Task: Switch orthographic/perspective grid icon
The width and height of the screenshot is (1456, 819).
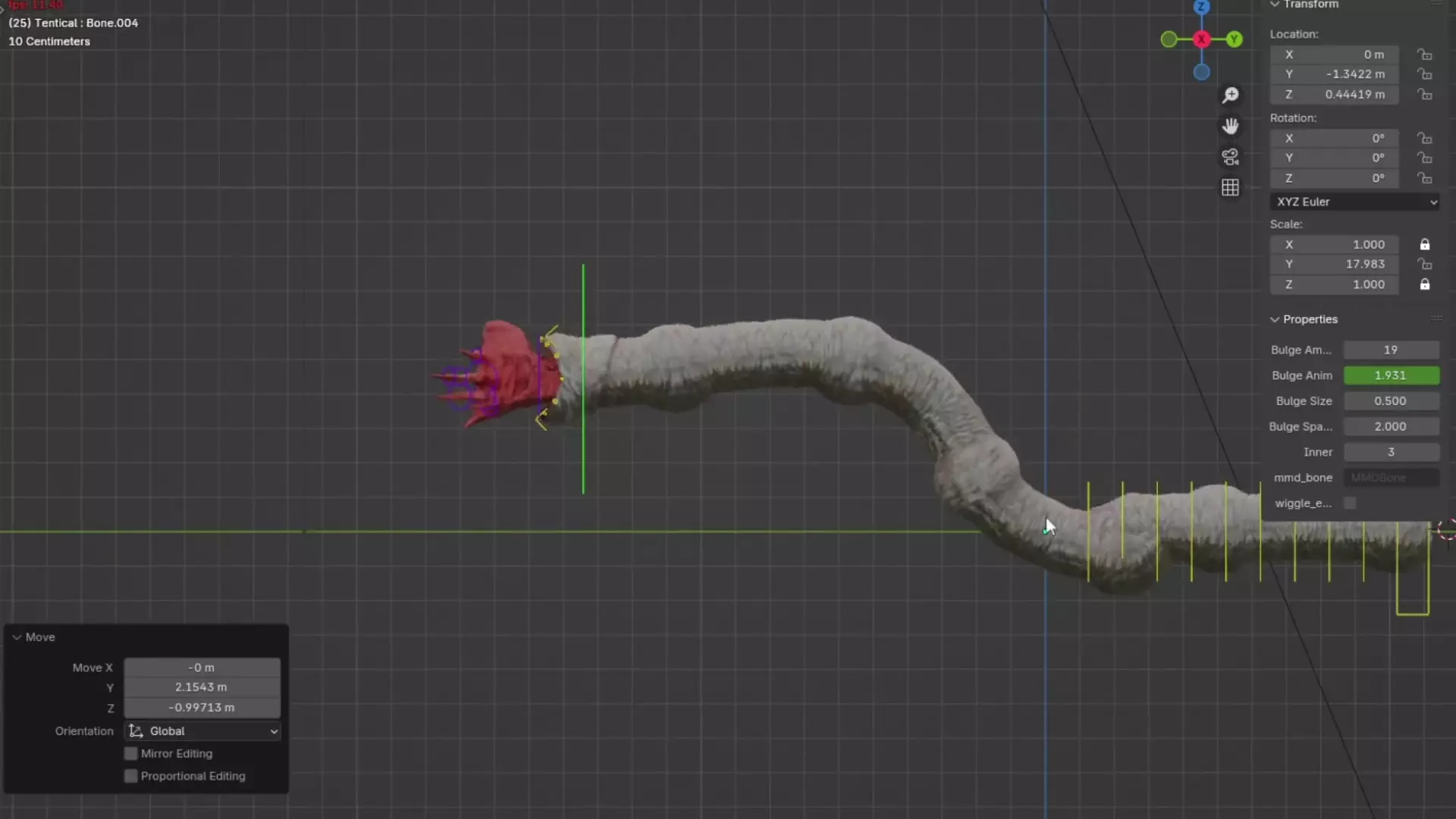Action: coord(1230,187)
